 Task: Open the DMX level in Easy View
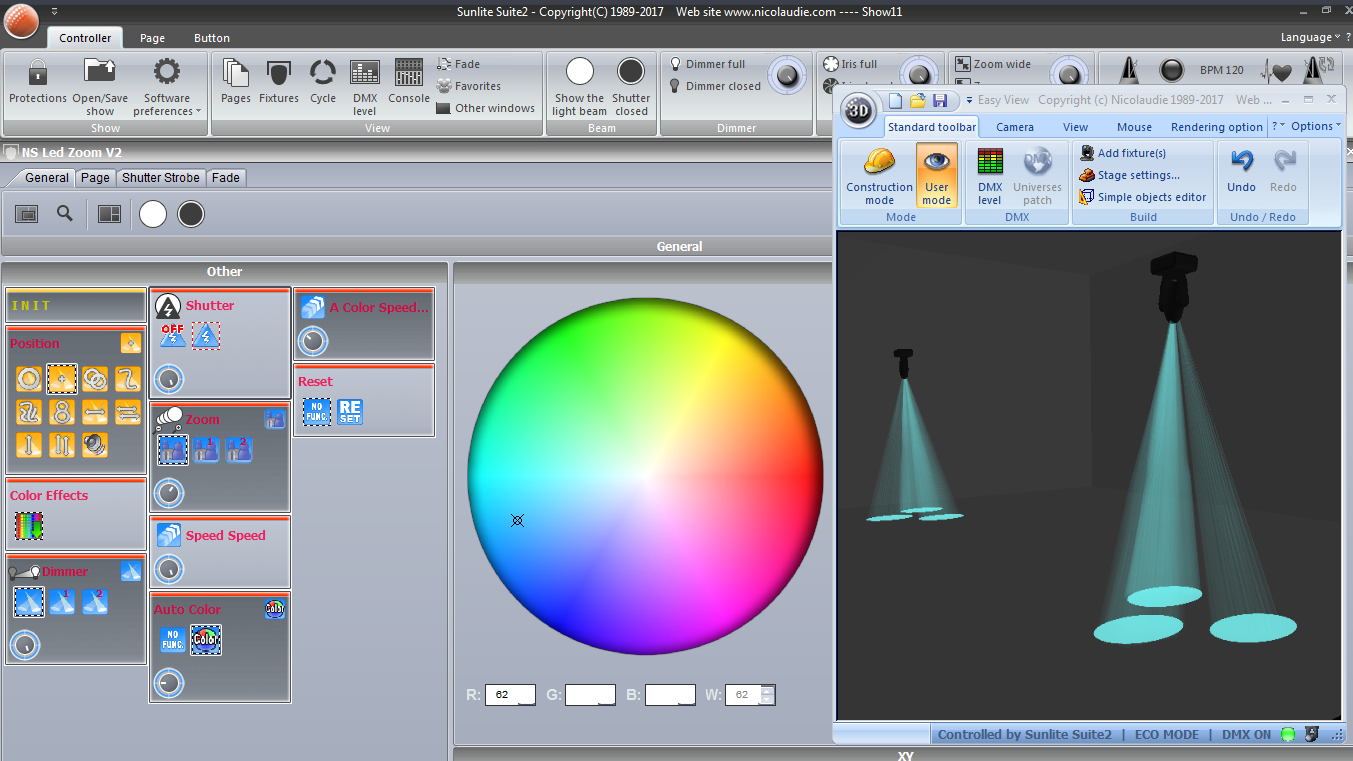[x=990, y=176]
